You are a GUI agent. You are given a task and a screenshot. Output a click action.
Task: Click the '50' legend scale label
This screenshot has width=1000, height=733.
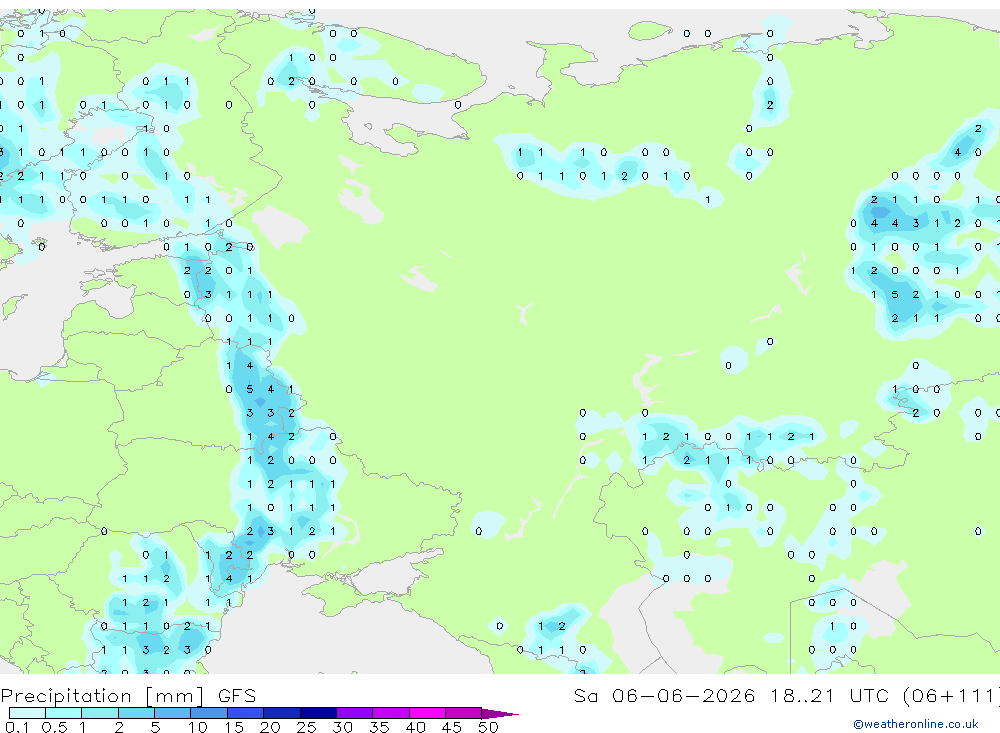pos(488,727)
